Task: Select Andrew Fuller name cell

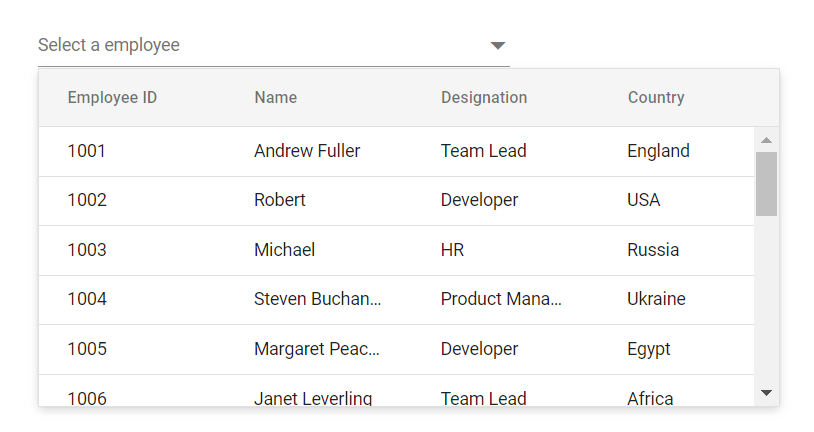Action: [x=307, y=151]
